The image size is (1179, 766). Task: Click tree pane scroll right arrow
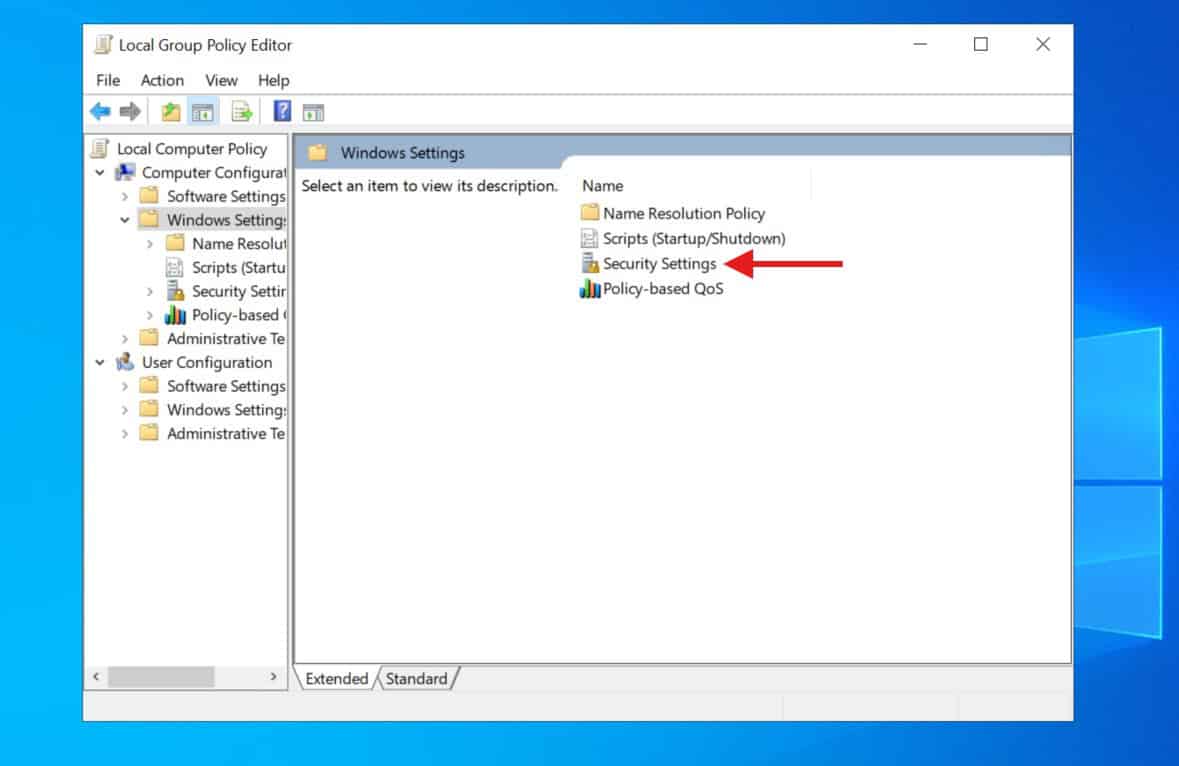pos(274,677)
